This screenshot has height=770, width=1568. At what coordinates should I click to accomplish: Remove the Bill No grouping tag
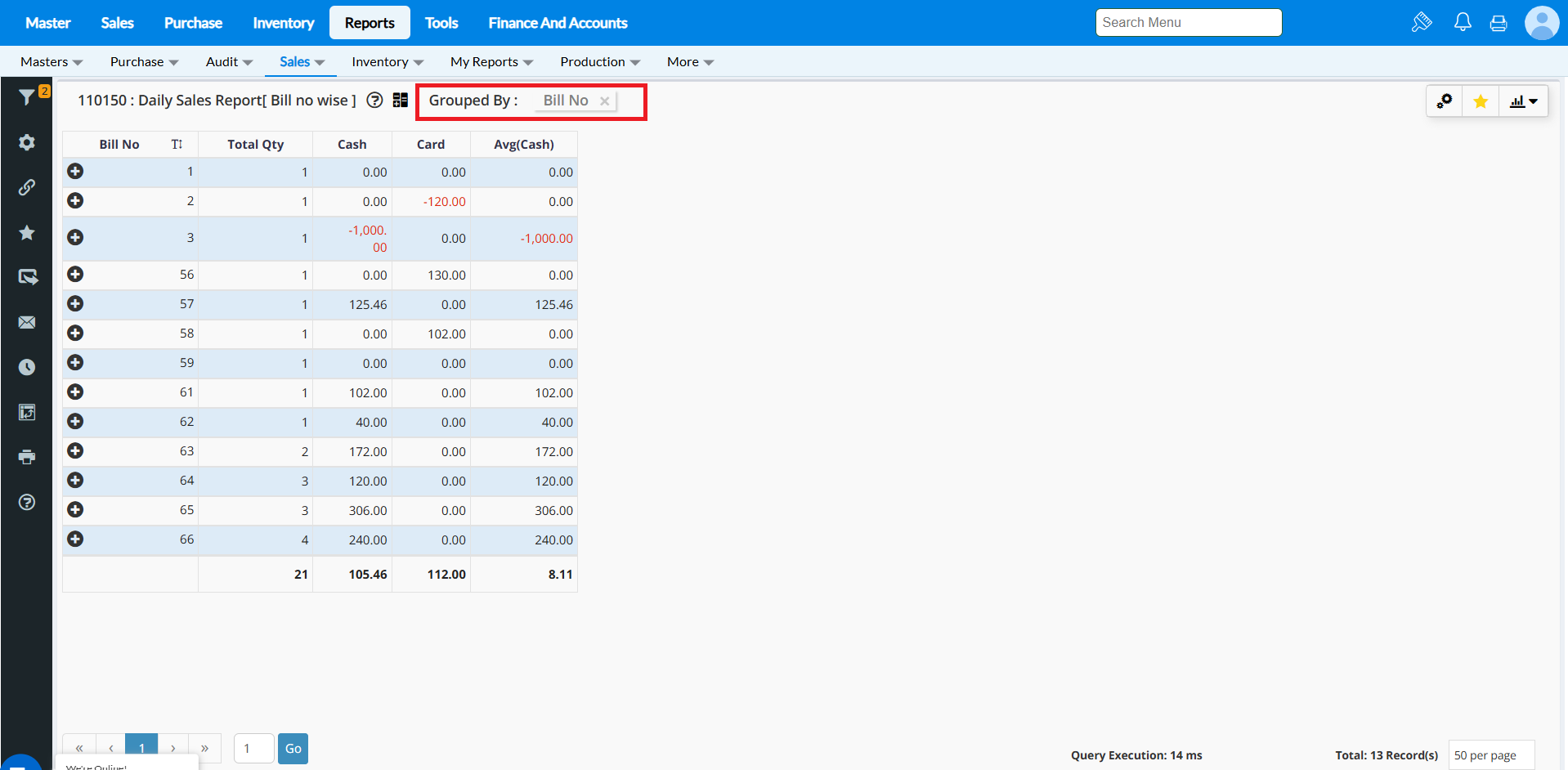(x=604, y=101)
